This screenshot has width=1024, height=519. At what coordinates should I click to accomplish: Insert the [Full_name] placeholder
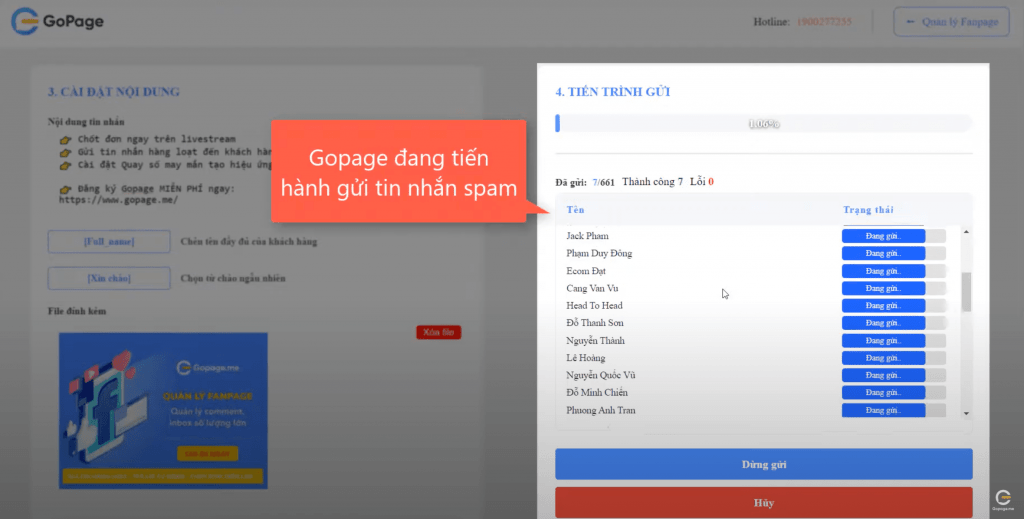coord(109,242)
